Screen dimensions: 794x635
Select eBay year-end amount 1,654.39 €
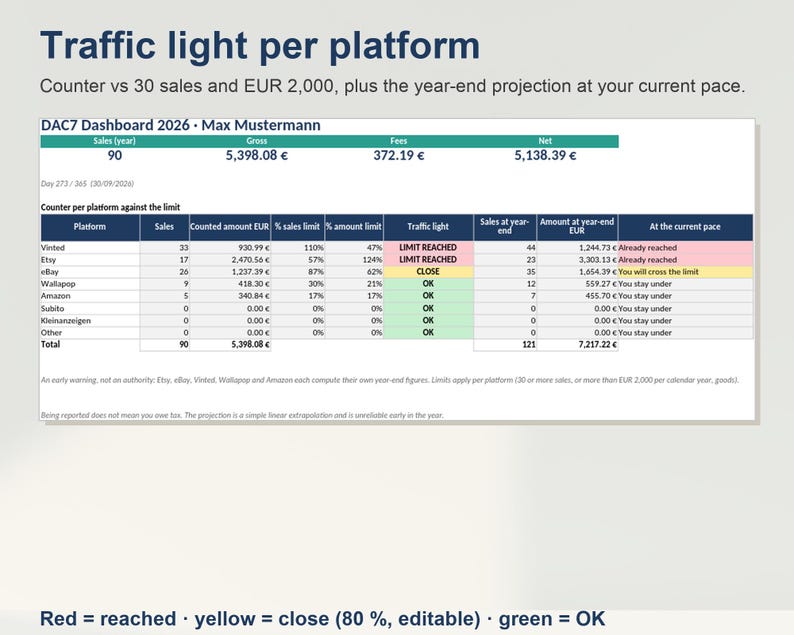(x=577, y=272)
